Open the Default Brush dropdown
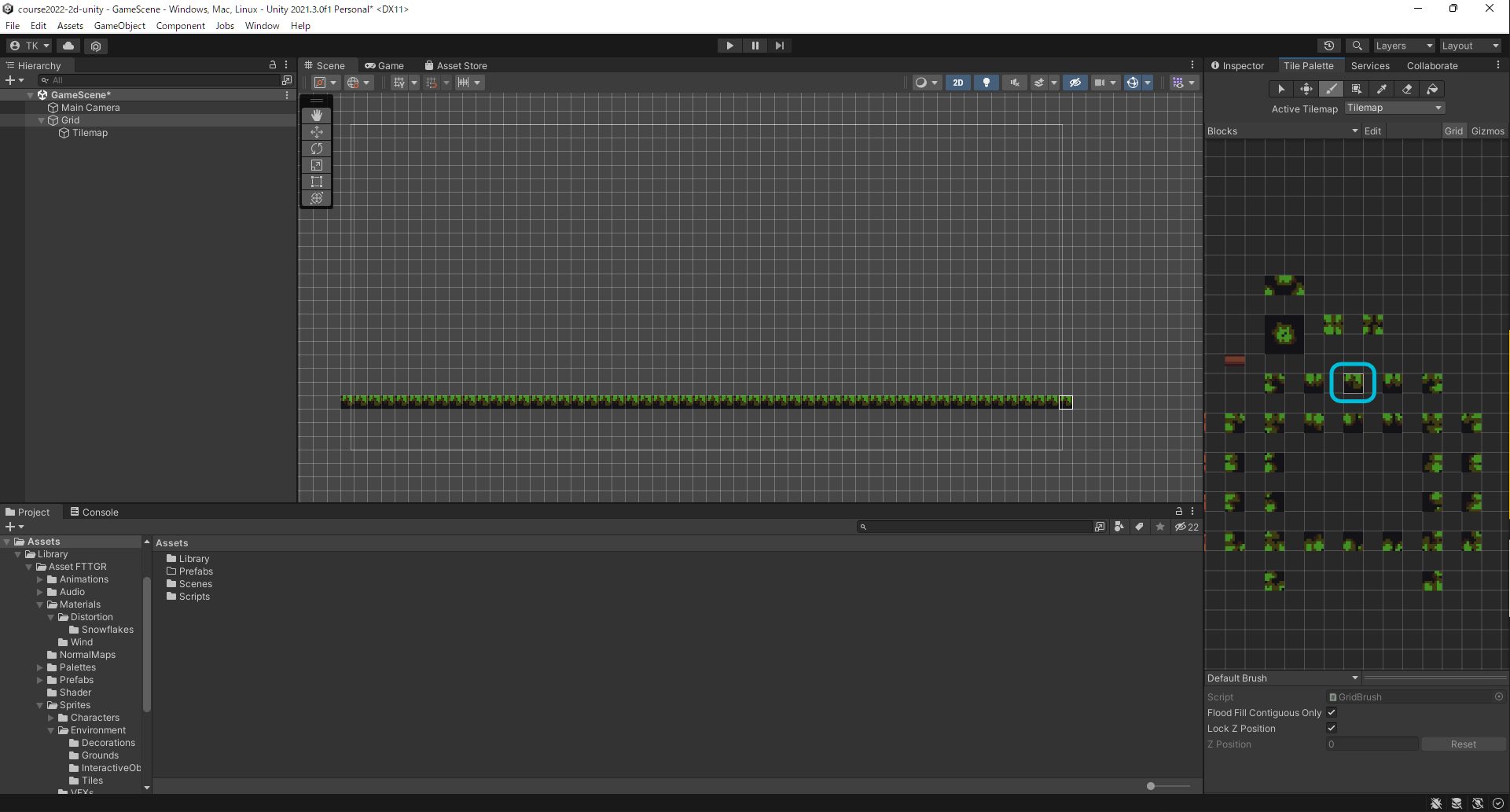This screenshot has width=1510, height=812. (x=1283, y=678)
